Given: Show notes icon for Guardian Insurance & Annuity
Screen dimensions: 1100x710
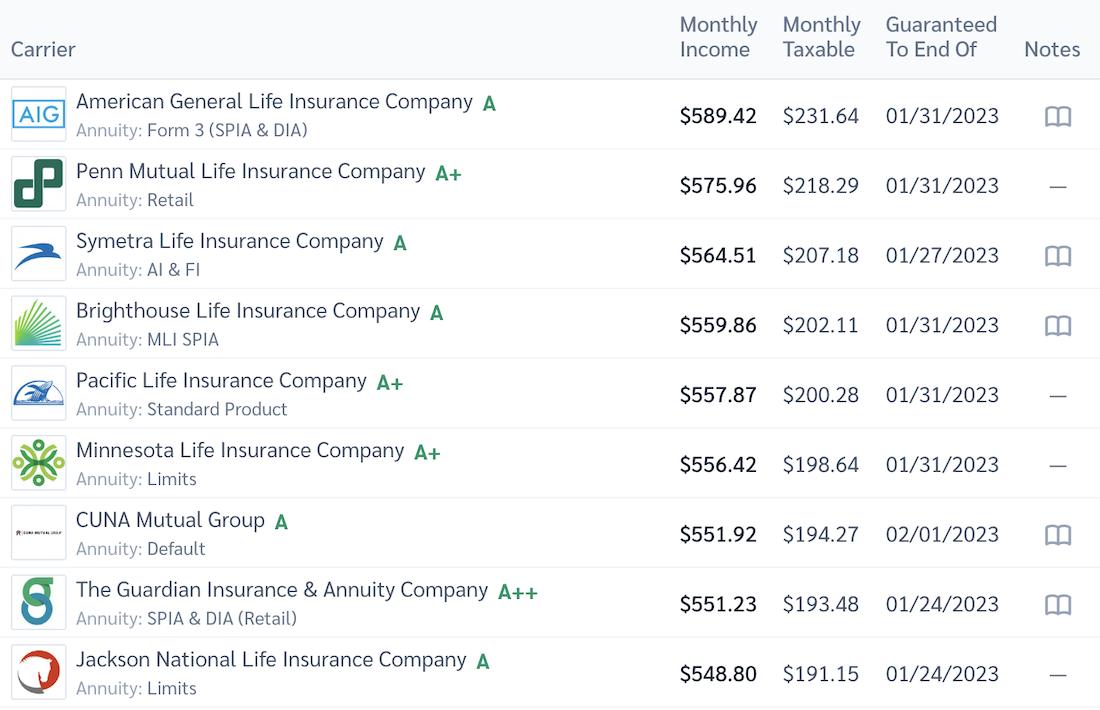Looking at the screenshot, I should [x=1058, y=605].
